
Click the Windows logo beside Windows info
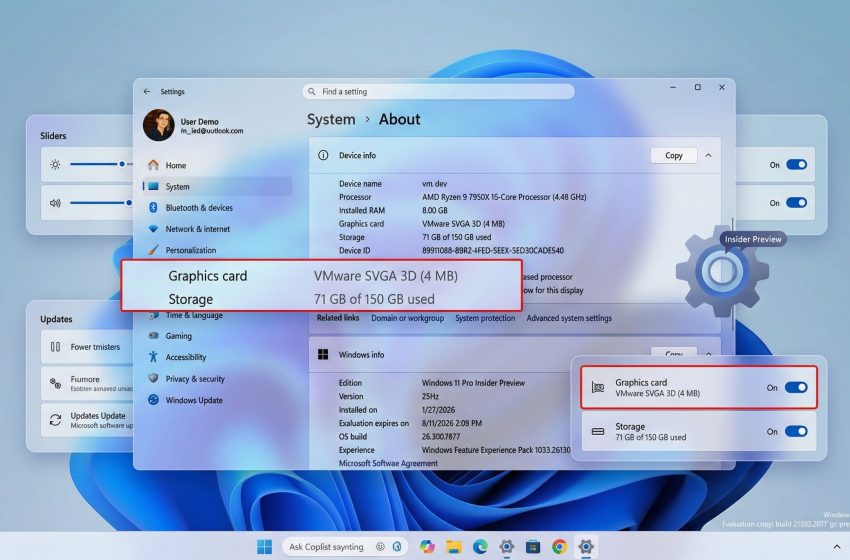323,355
